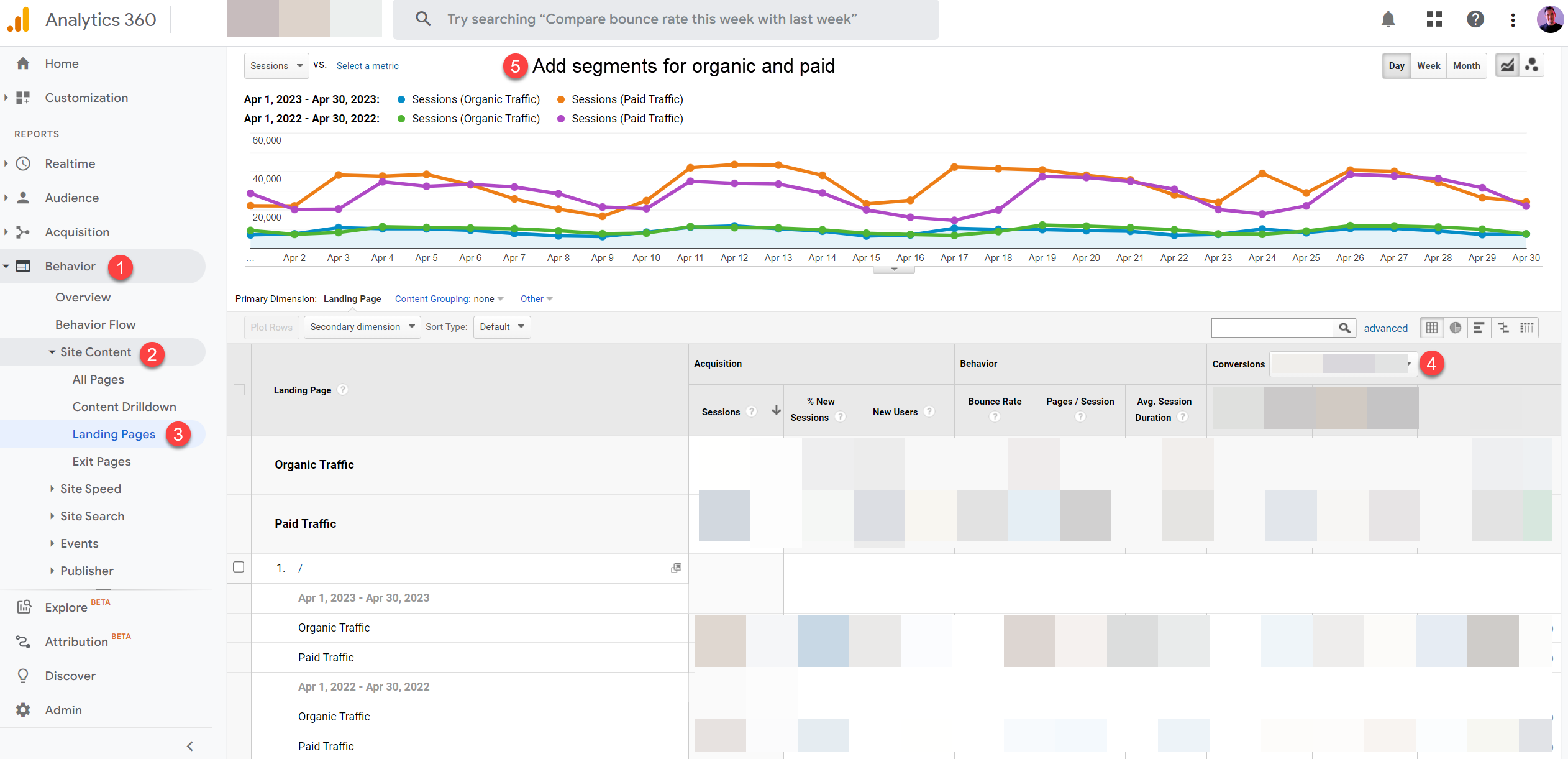The image size is (1568, 759).
Task: Select the Site Content submenu item
Action: point(96,351)
